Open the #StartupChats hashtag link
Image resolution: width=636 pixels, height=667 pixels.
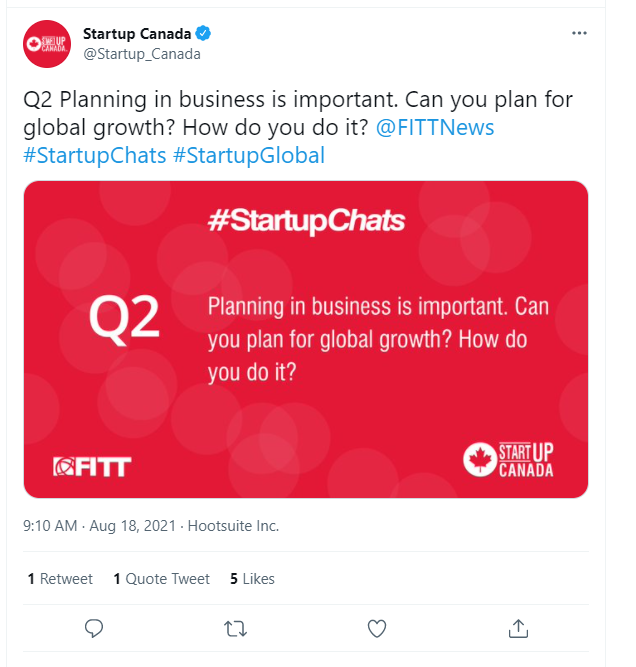94,155
